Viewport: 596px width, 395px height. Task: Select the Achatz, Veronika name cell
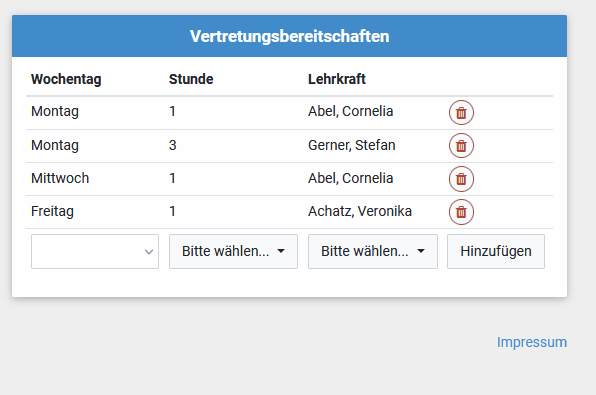pyautogui.click(x=360, y=211)
